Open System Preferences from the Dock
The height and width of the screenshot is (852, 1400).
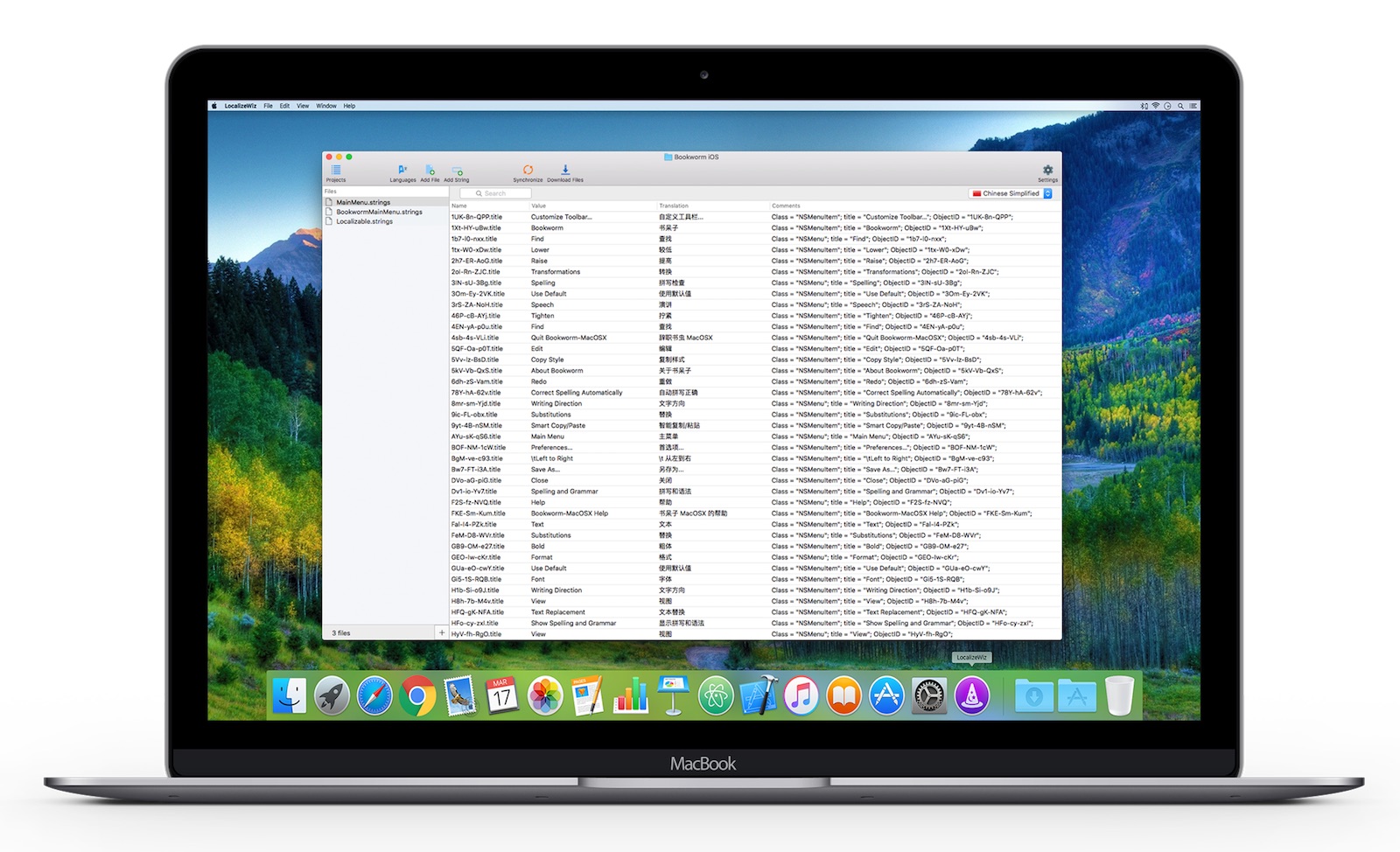click(x=929, y=696)
